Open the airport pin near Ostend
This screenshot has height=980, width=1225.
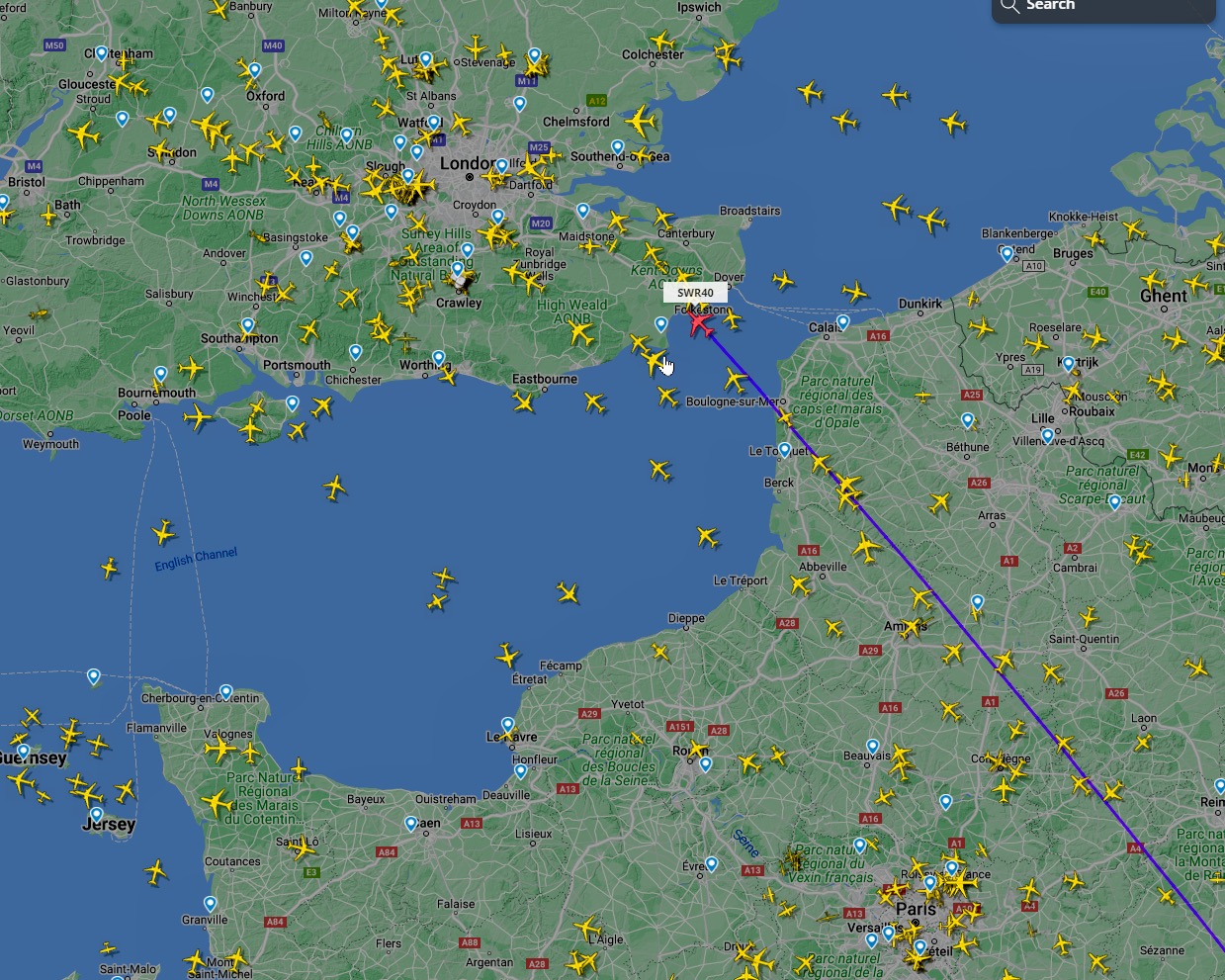point(1007,254)
